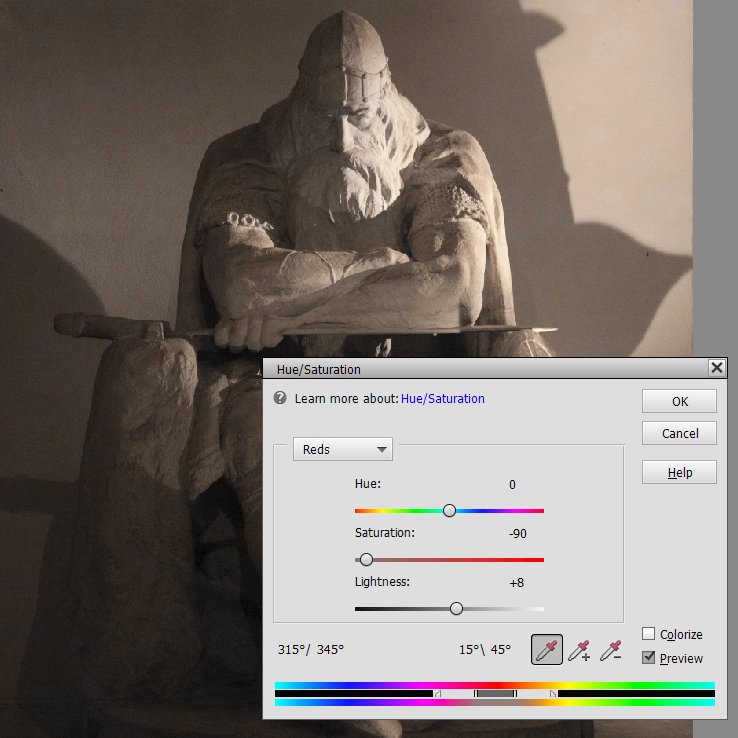Click the Lightness slider handle
The height and width of the screenshot is (738, 738).
click(x=457, y=608)
